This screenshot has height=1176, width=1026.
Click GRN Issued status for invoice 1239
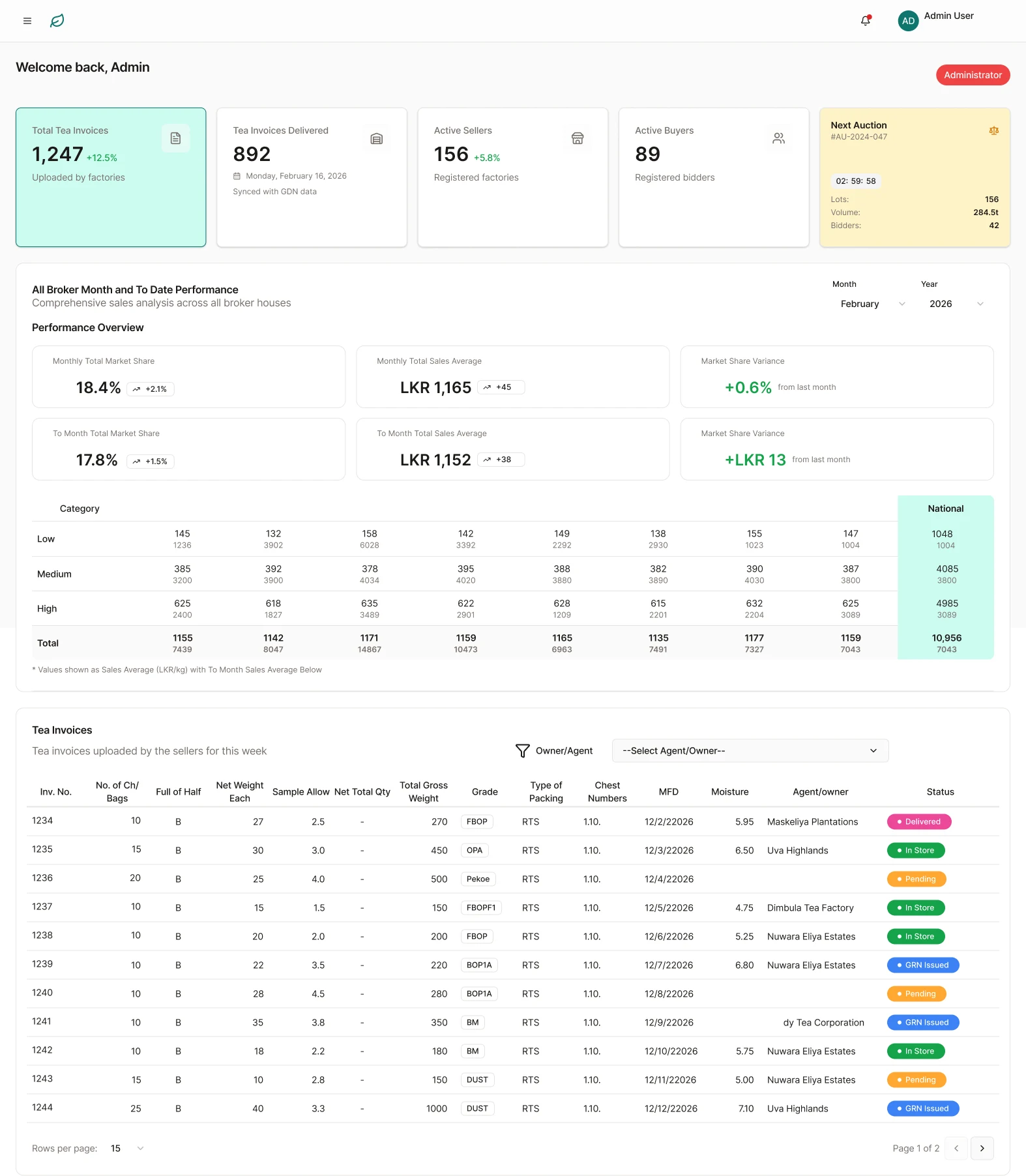[x=923, y=965]
